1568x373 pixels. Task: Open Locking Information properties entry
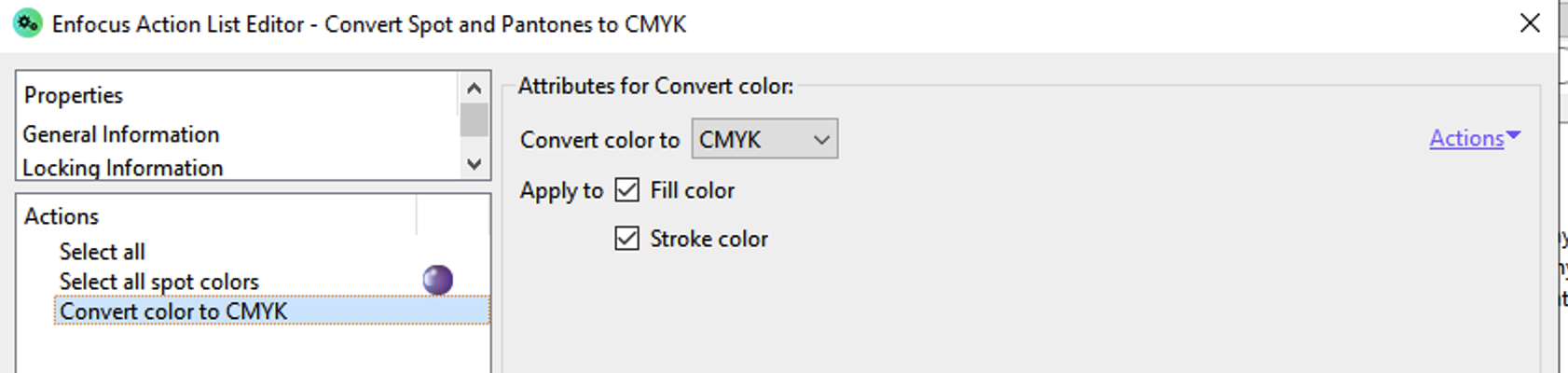[x=123, y=168]
